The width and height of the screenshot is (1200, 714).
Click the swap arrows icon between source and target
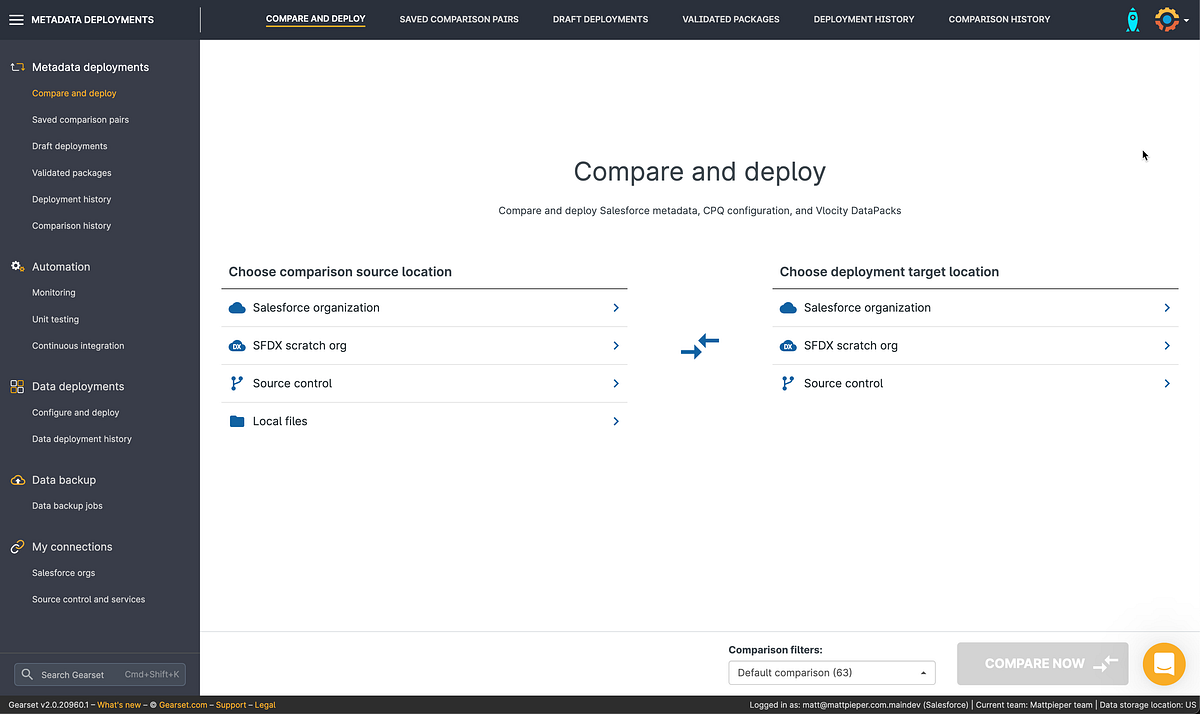[x=700, y=346]
